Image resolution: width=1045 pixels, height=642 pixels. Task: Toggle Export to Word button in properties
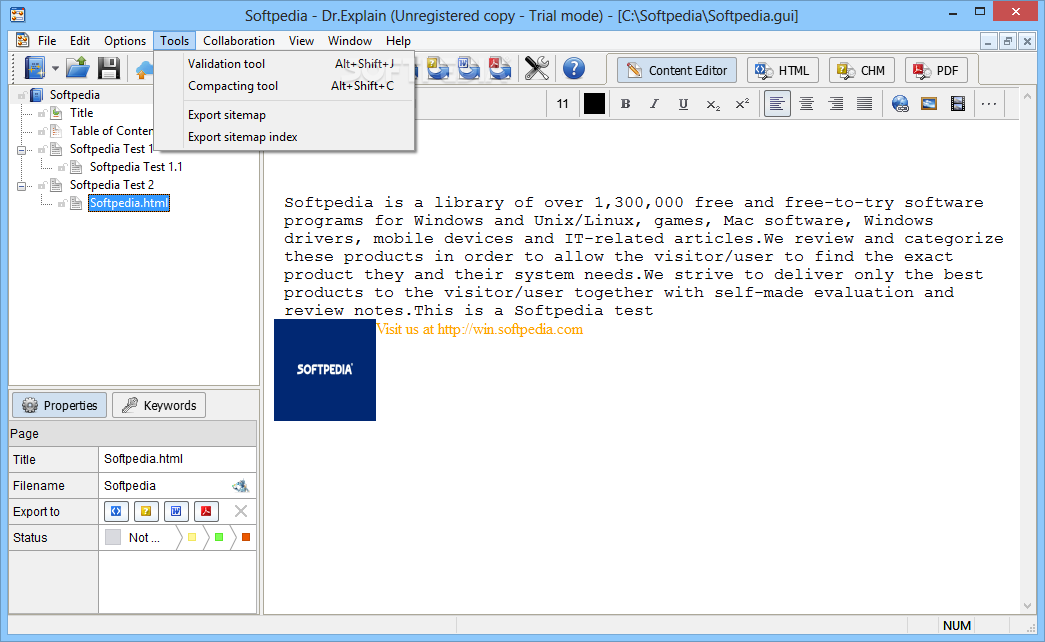pyautogui.click(x=176, y=511)
